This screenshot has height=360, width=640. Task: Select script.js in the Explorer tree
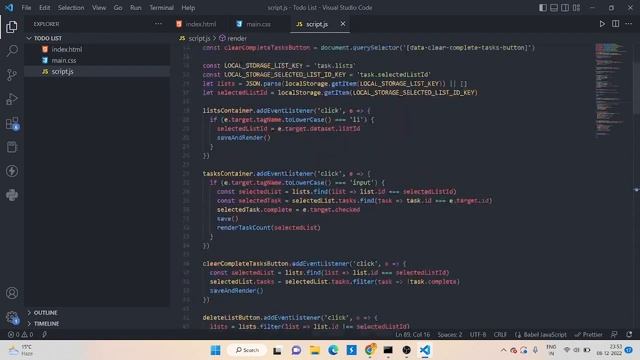(97, 71)
